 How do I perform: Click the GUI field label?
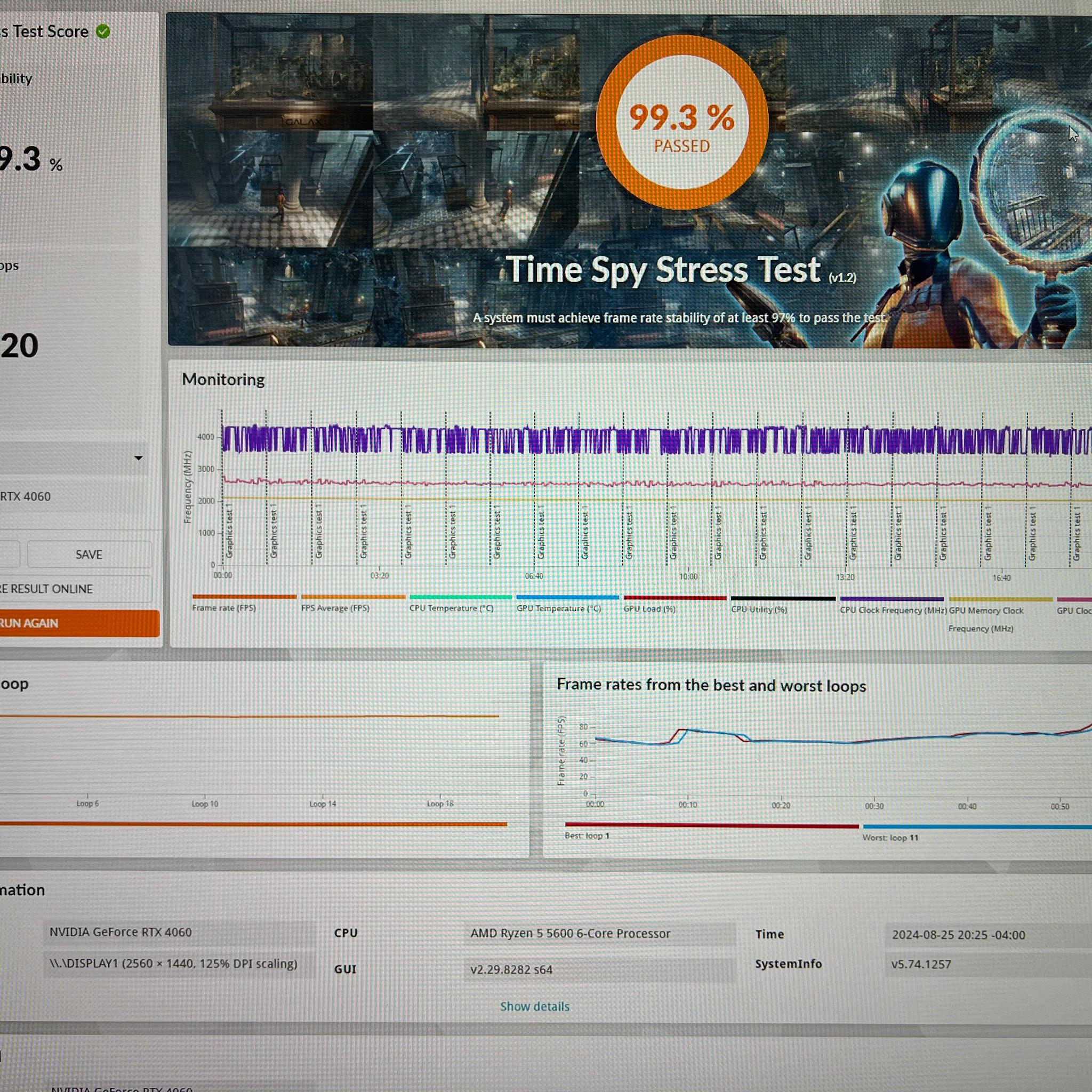click(x=345, y=969)
